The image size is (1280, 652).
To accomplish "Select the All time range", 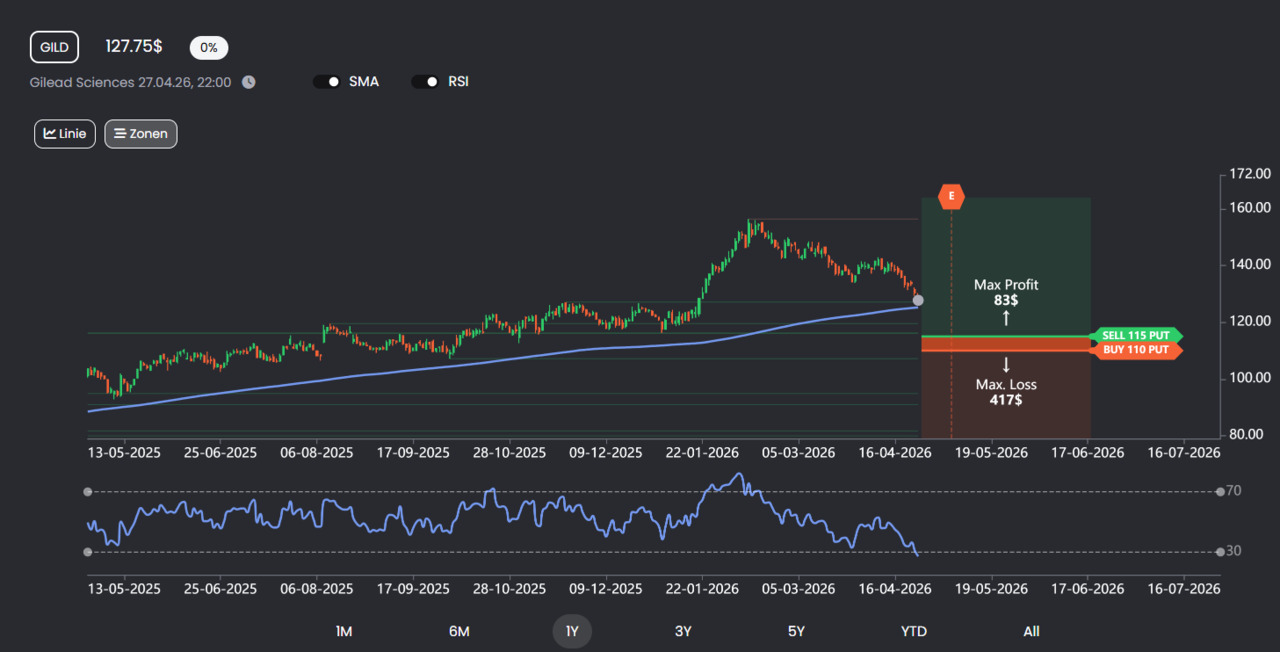I will coord(1031,631).
